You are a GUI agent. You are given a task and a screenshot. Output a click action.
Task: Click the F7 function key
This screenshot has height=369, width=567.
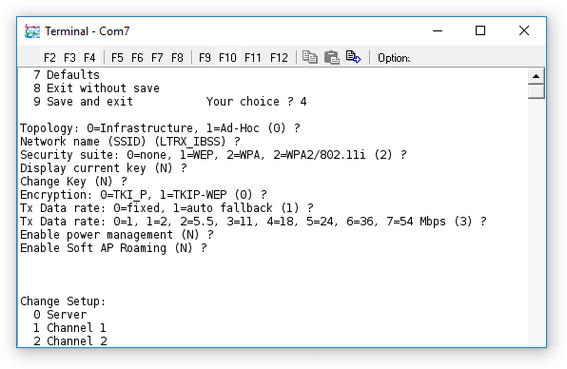click(157, 58)
